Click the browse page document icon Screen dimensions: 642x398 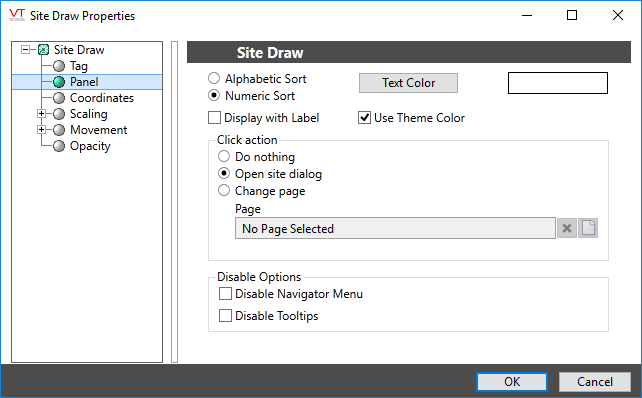point(588,228)
